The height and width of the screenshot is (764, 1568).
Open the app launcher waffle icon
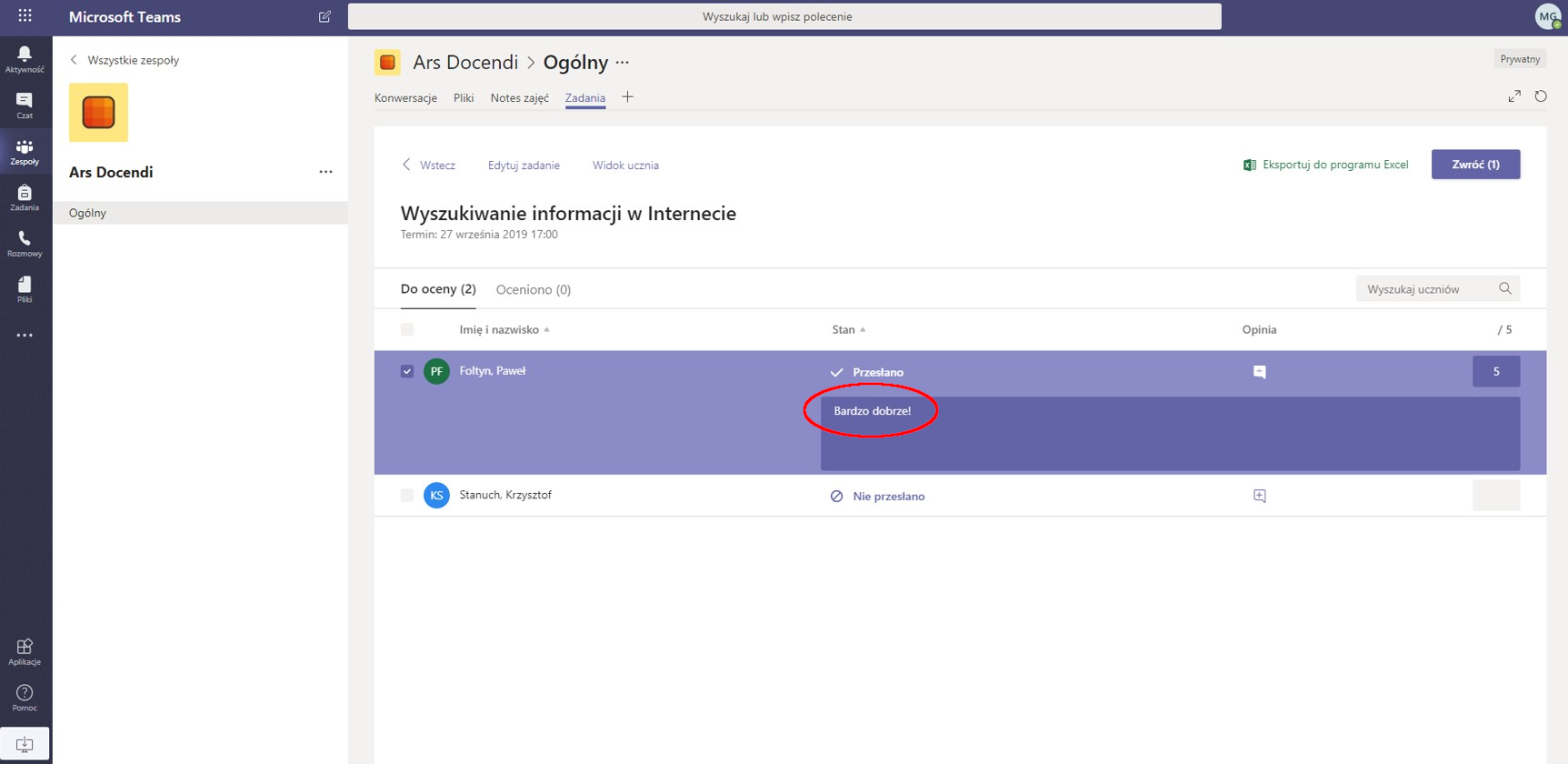(25, 15)
